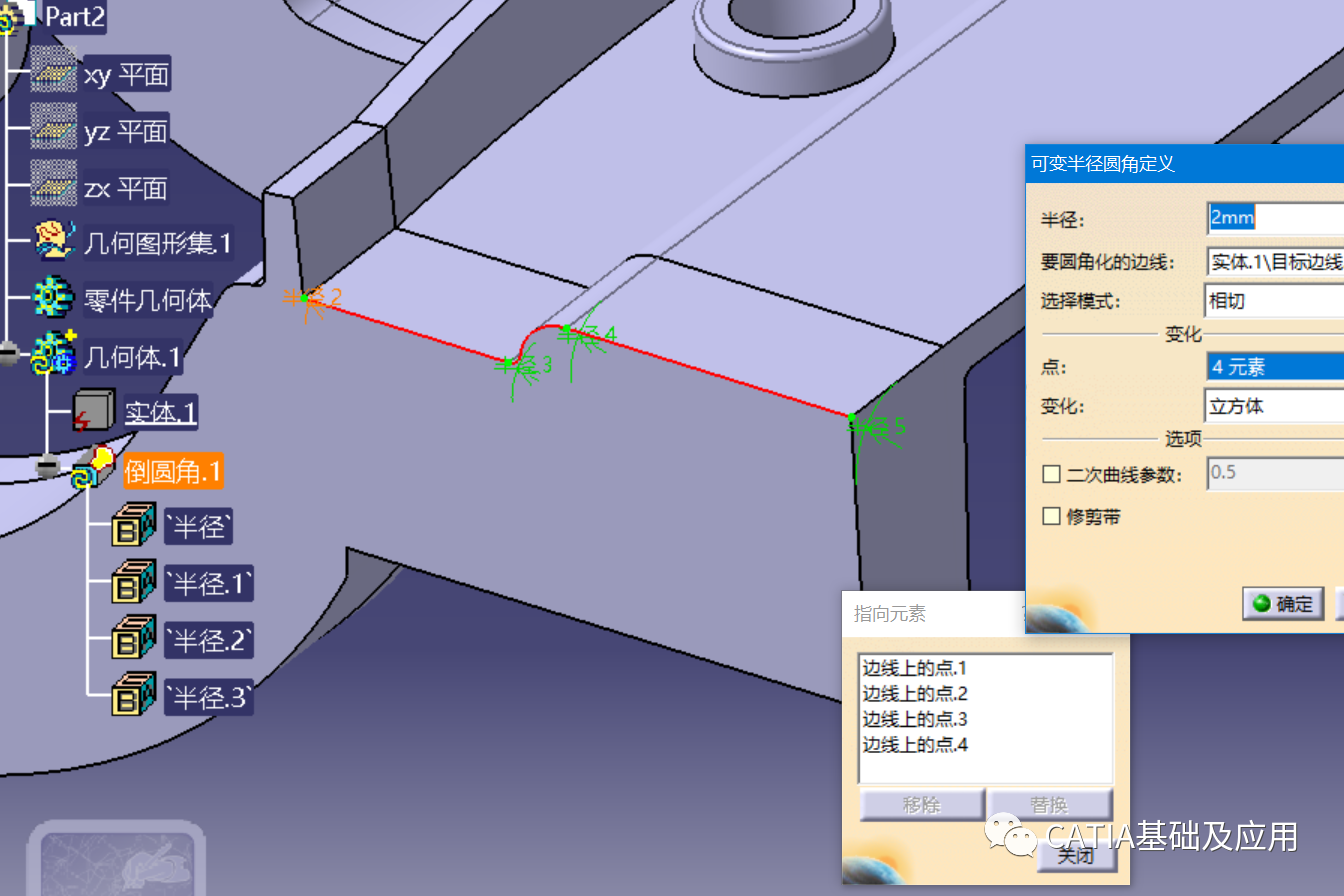Select 边线上的点.4 in the list
The height and width of the screenshot is (896, 1344).
(x=915, y=744)
